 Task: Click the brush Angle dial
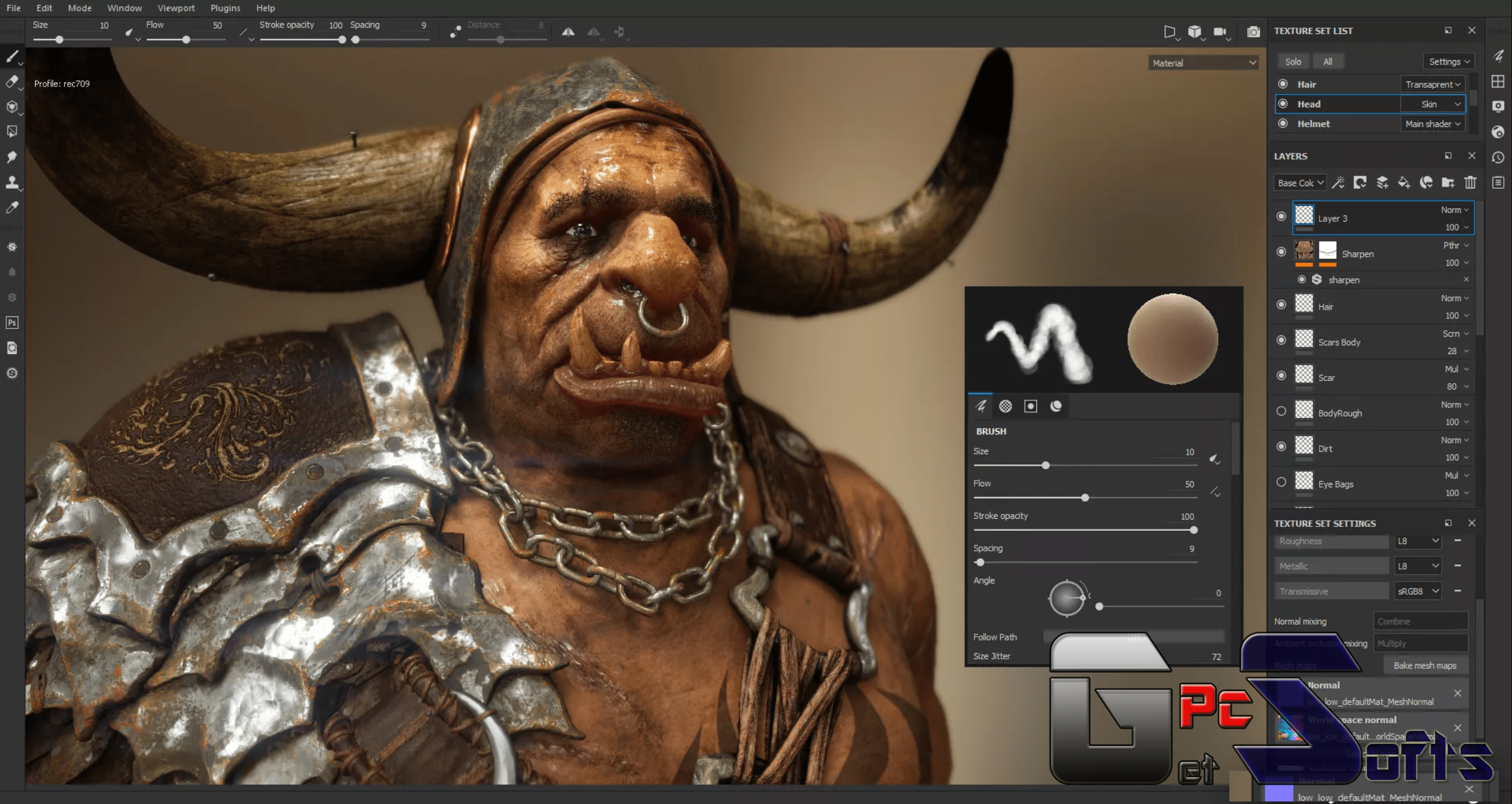1066,598
